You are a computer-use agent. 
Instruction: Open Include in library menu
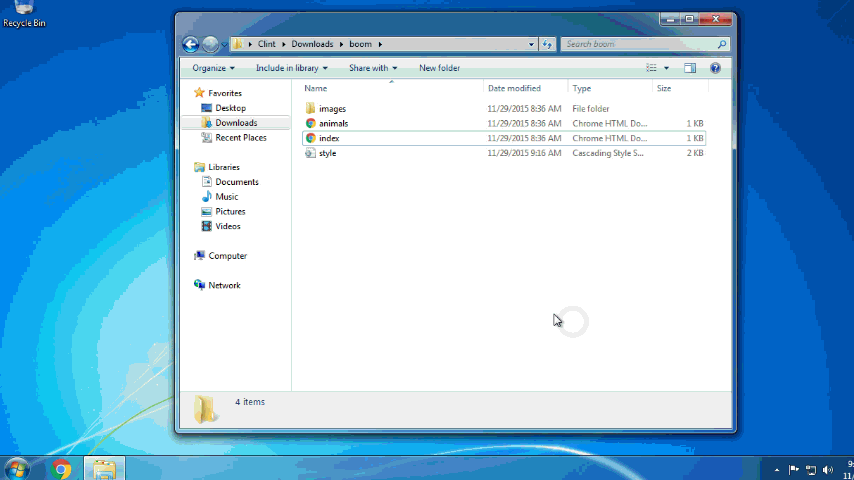pos(292,68)
